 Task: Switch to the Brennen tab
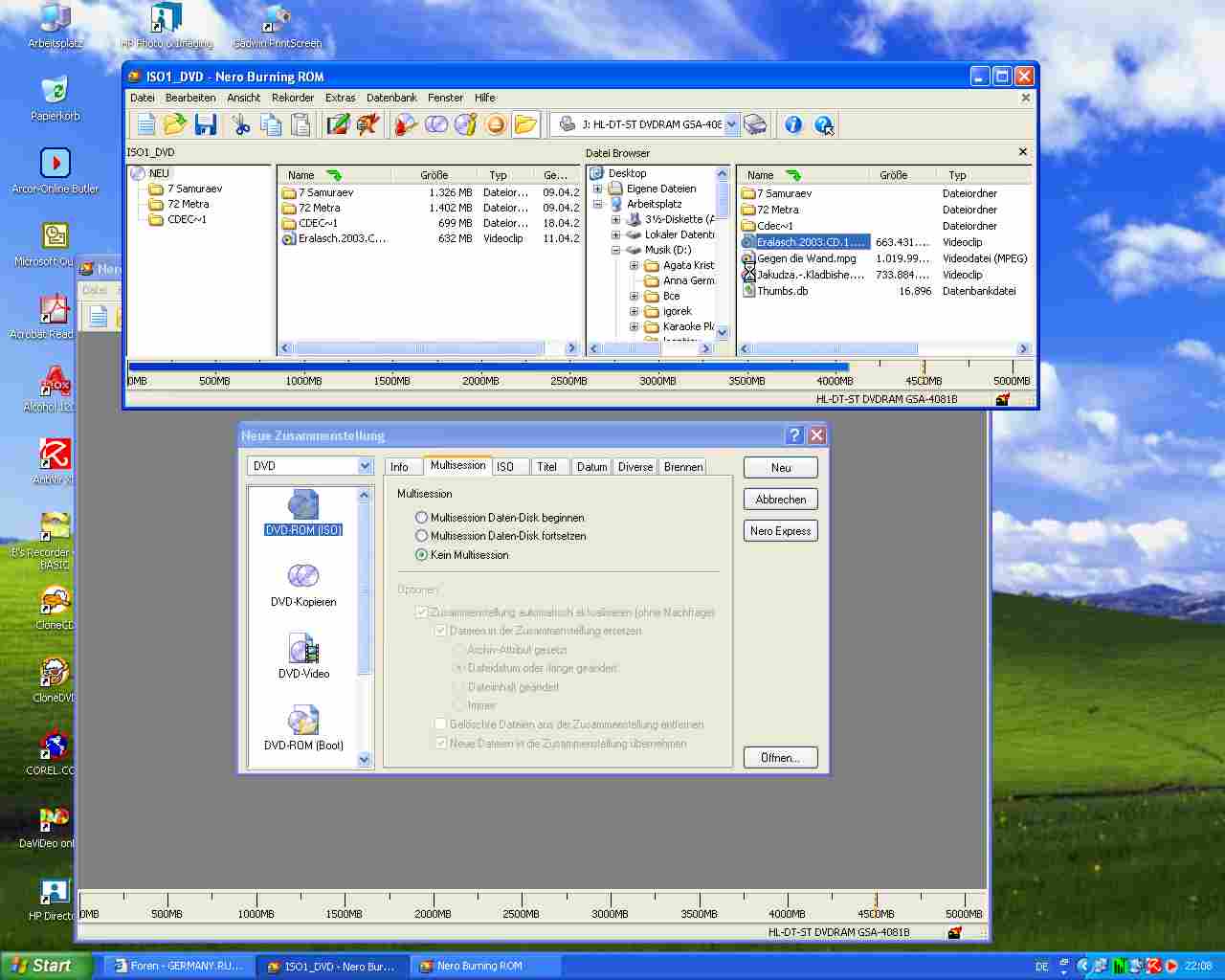(x=683, y=467)
